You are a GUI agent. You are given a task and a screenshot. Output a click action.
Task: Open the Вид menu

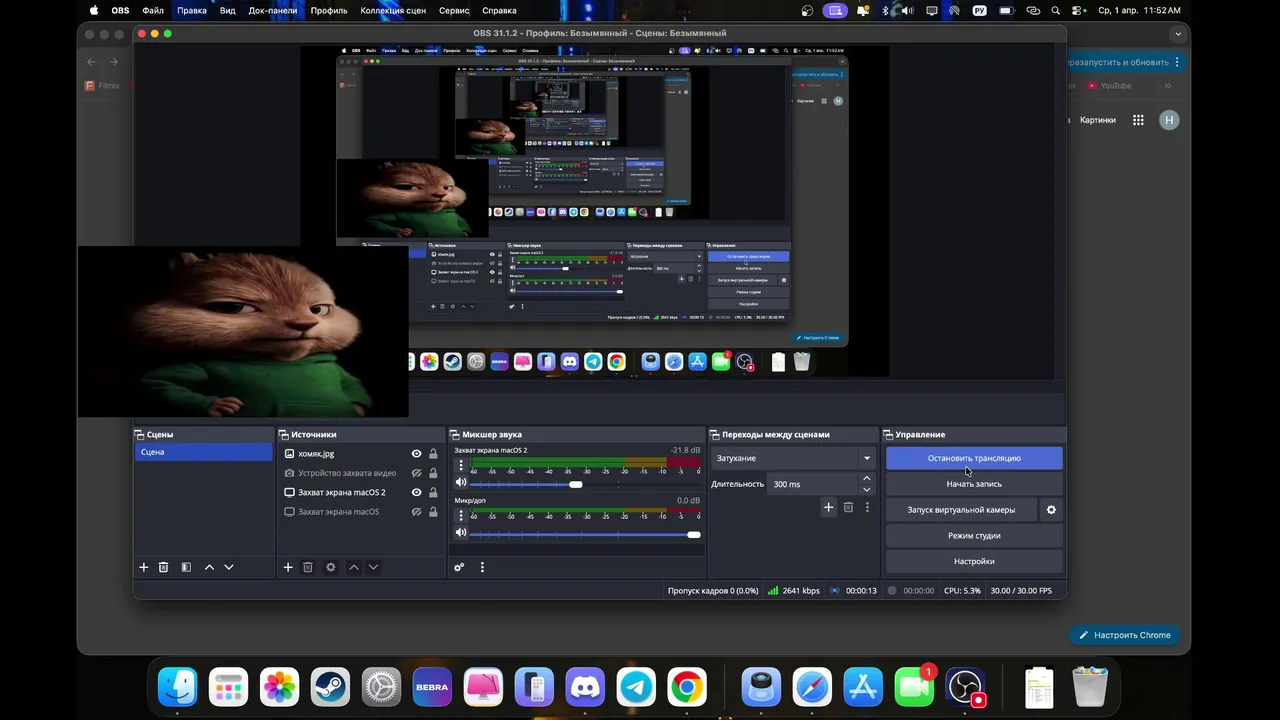pyautogui.click(x=228, y=11)
